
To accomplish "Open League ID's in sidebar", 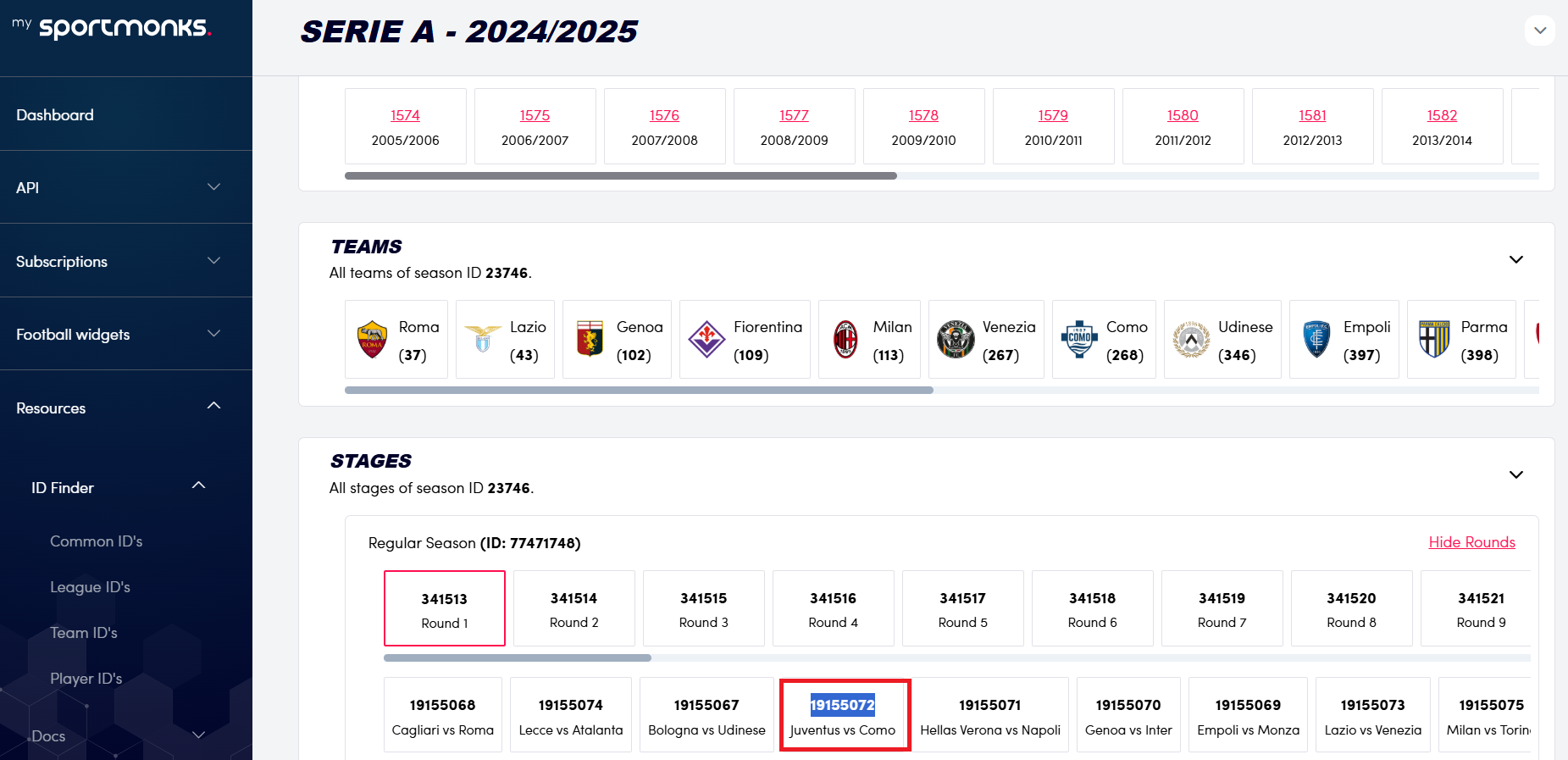I will point(90,586).
